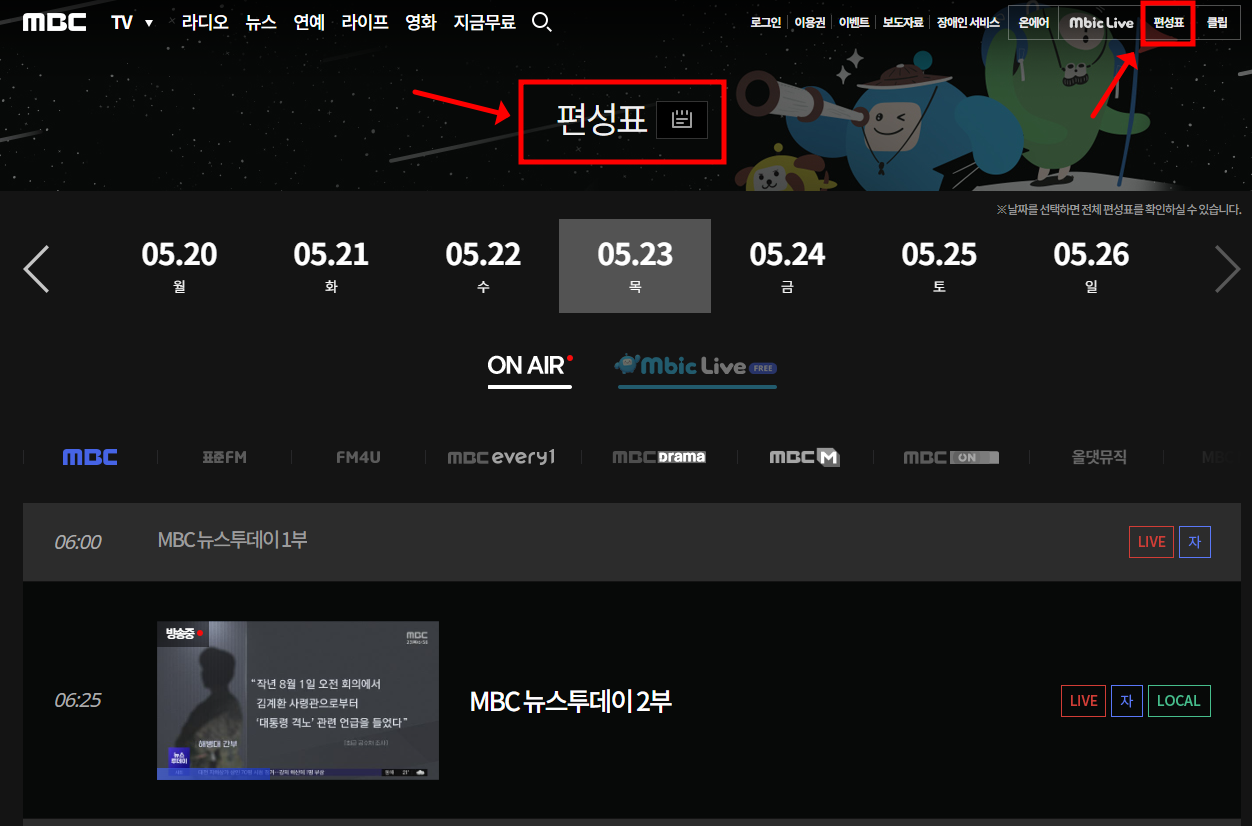Image resolution: width=1252 pixels, height=826 pixels.
Task: Click the schedule list icon beside 편성표
Action: 682,120
